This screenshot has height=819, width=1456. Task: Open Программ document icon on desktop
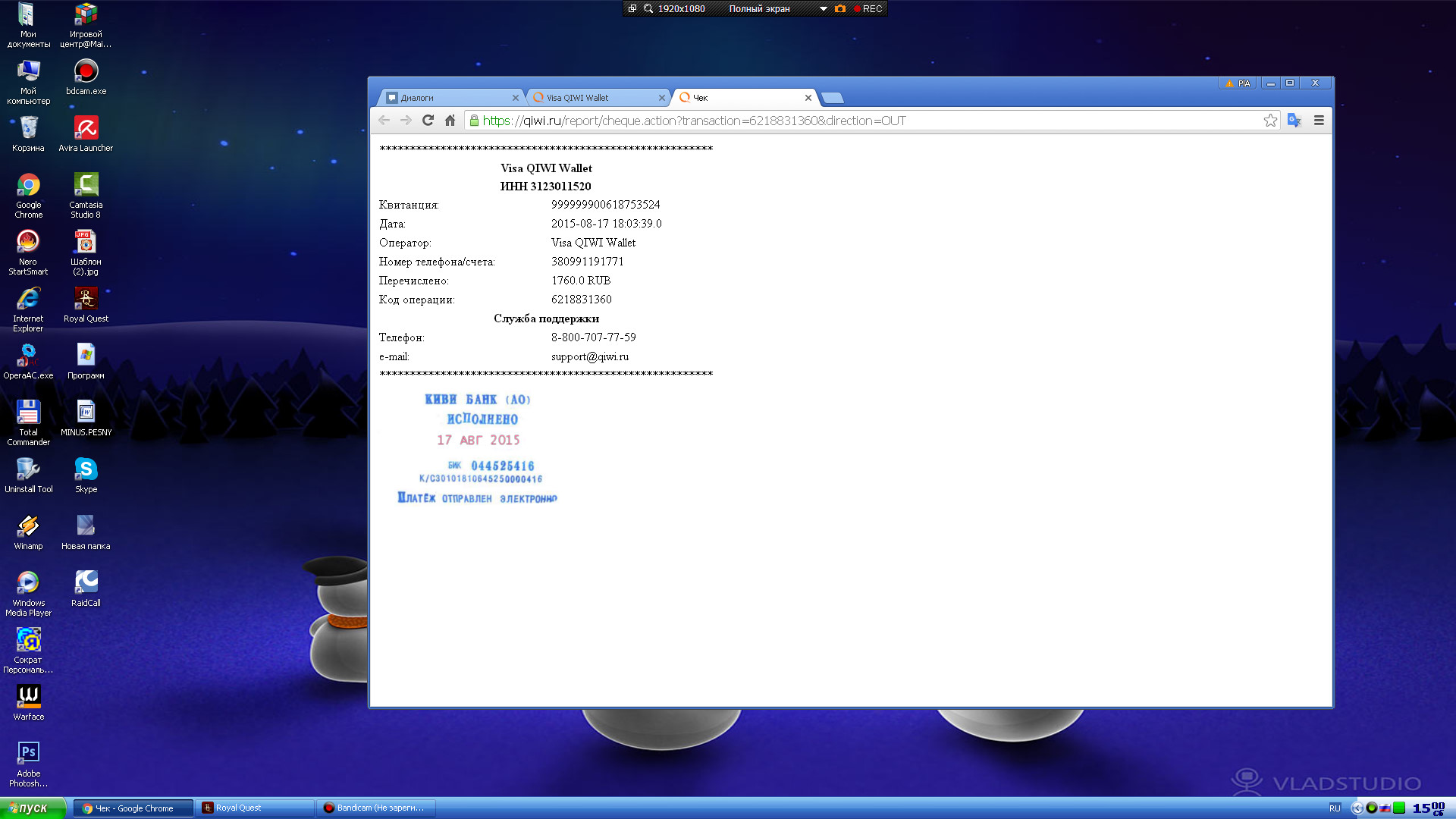[x=86, y=362]
